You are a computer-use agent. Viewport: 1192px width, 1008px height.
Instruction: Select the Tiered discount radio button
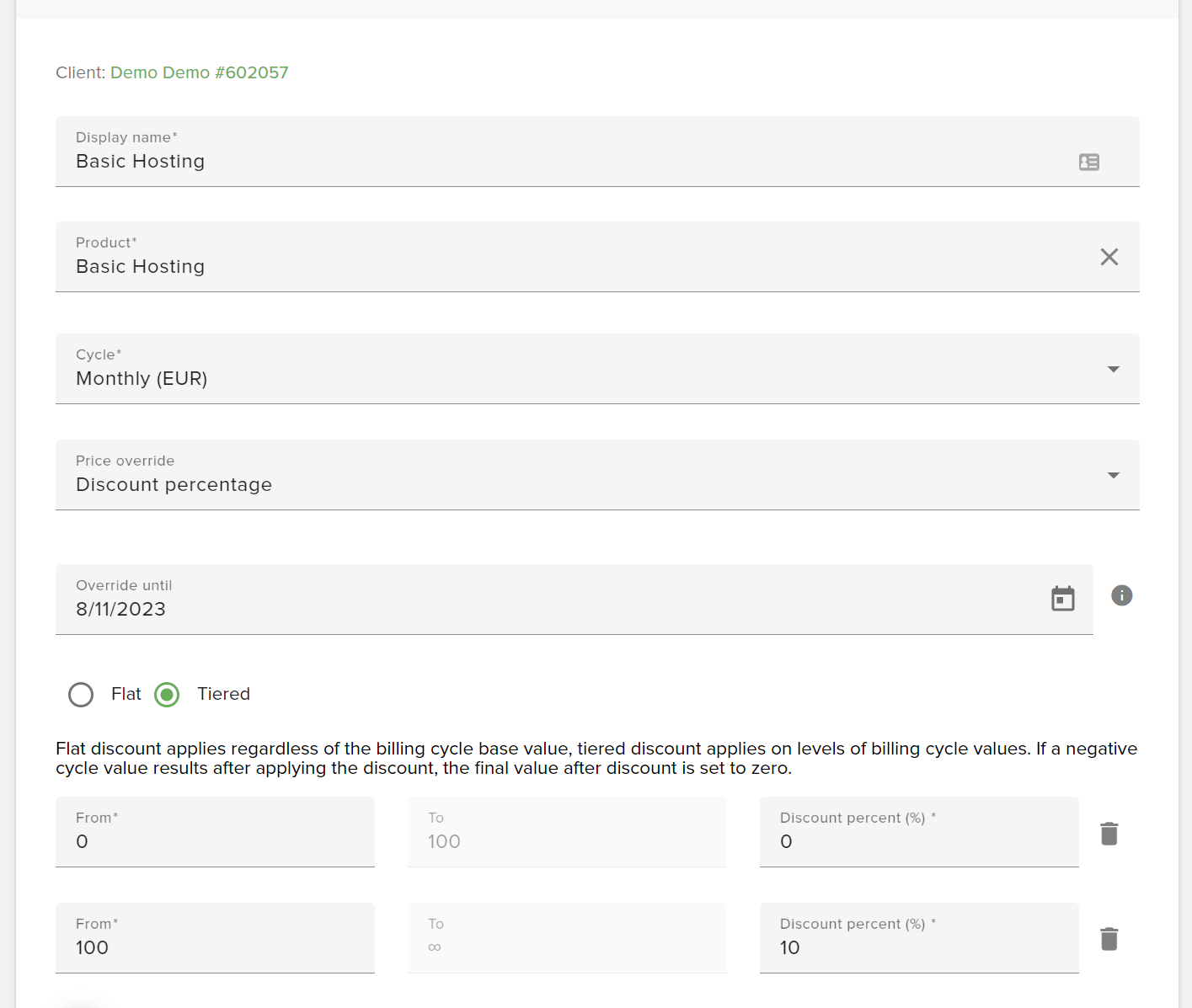tap(167, 694)
